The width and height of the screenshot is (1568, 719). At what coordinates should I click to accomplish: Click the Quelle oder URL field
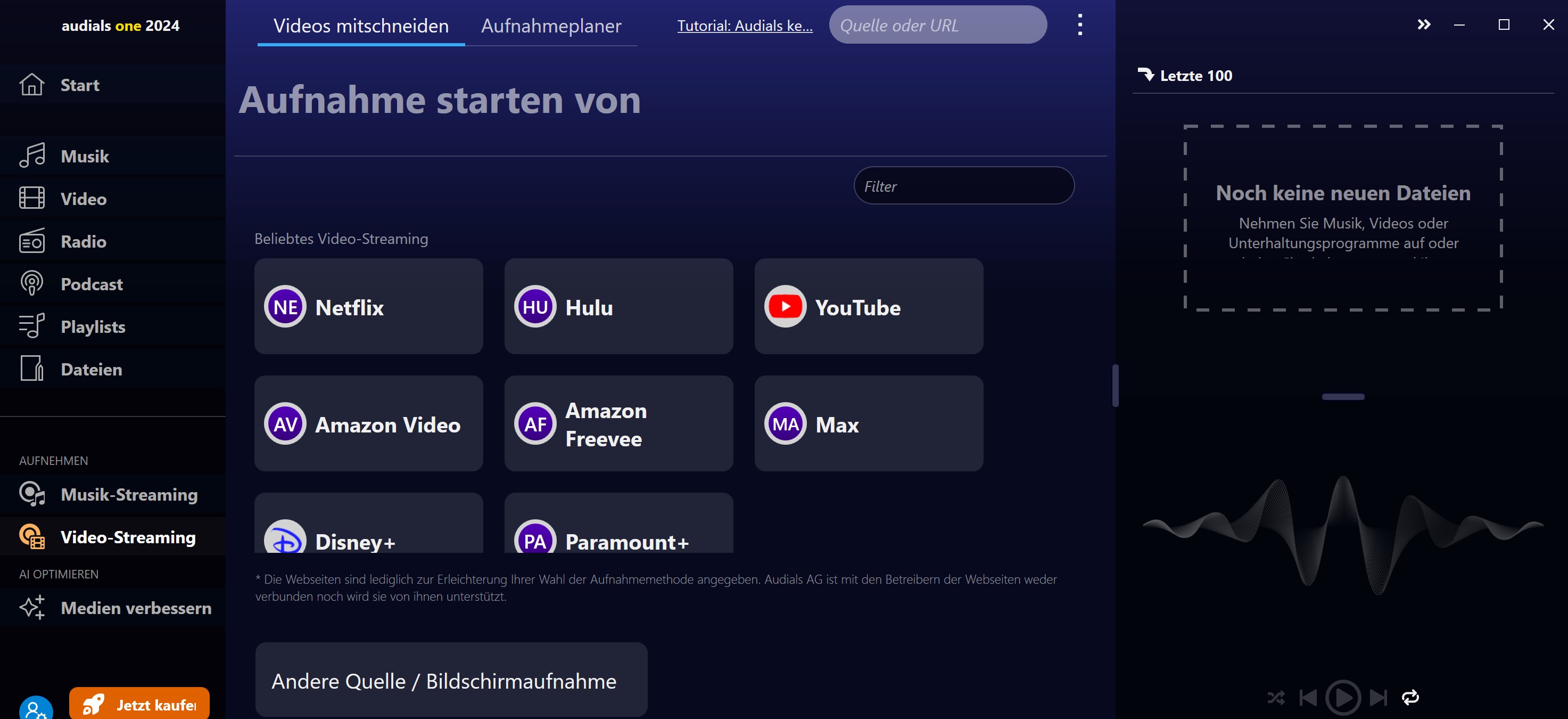pos(938,25)
